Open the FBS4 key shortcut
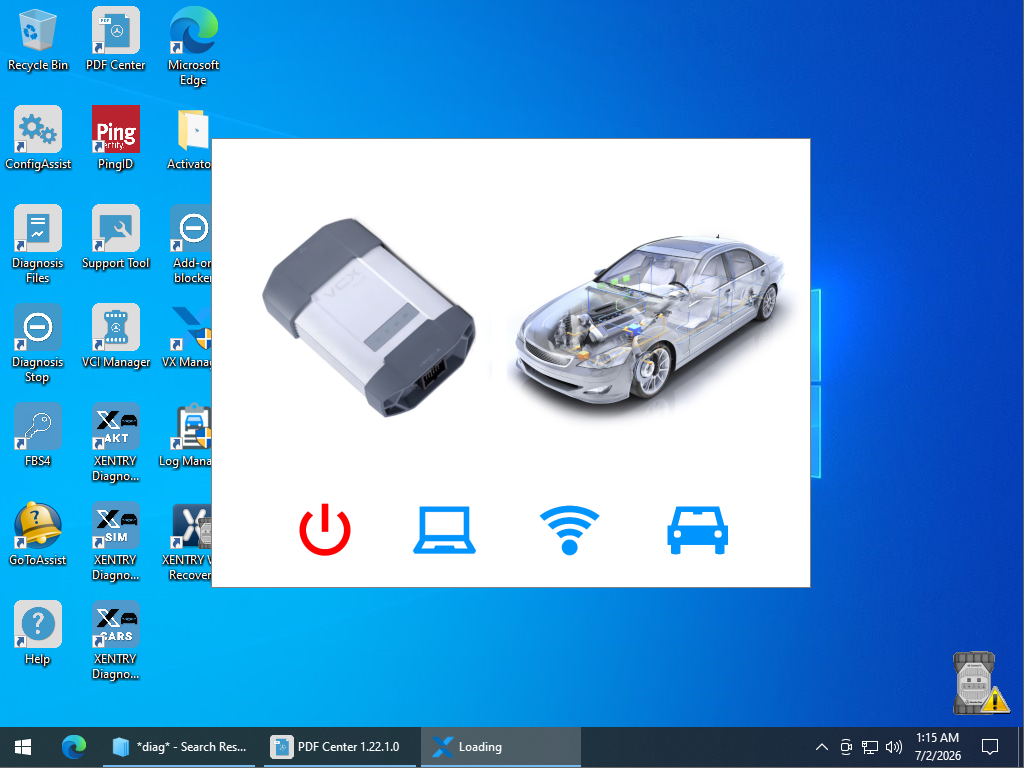 (x=38, y=435)
